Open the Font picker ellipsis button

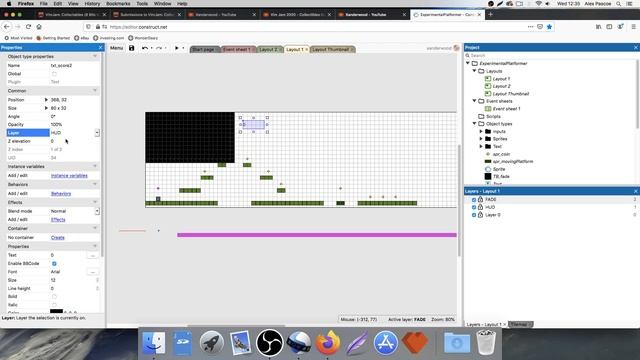(93, 272)
